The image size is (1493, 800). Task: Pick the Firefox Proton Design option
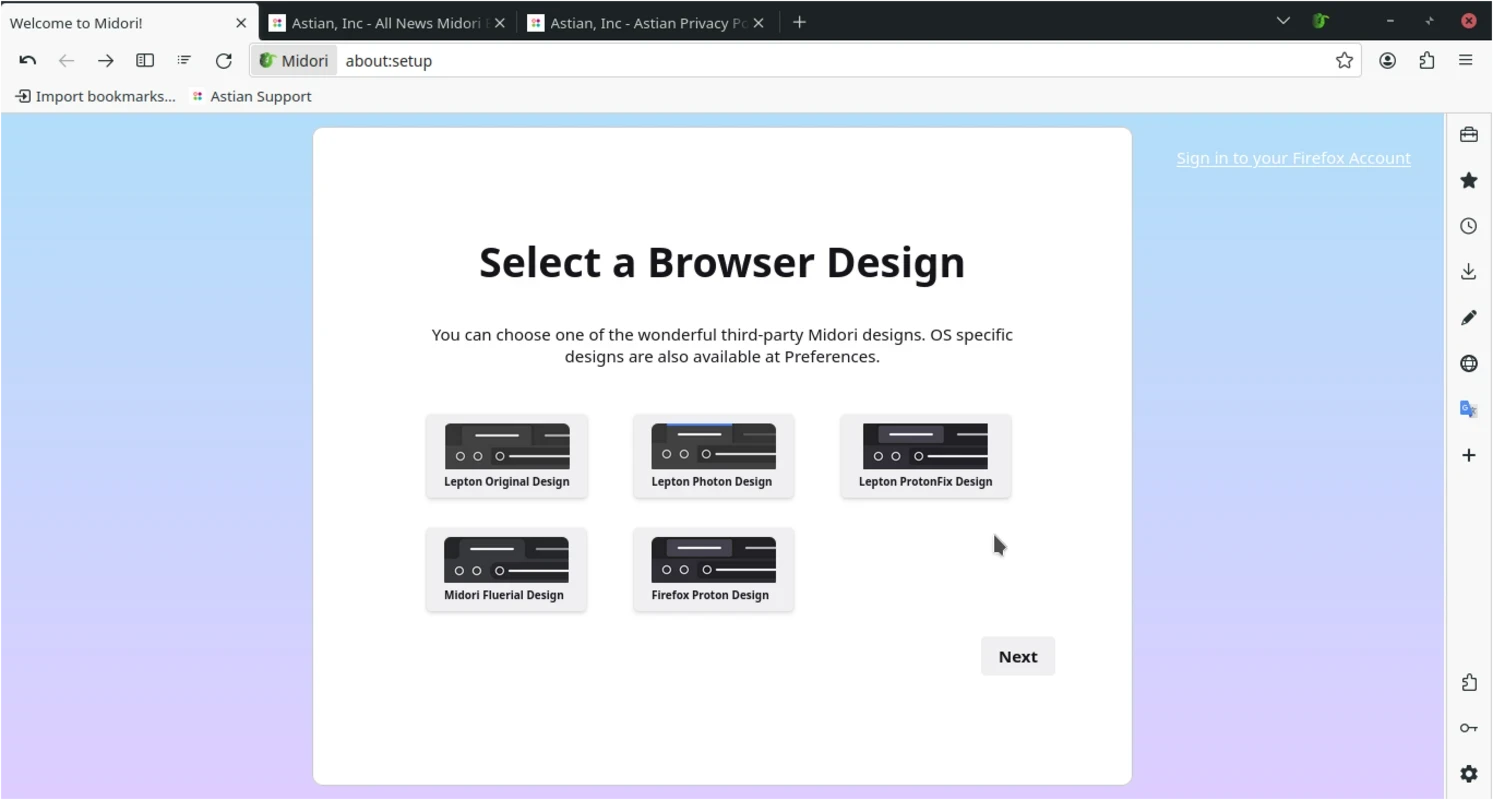(x=713, y=570)
